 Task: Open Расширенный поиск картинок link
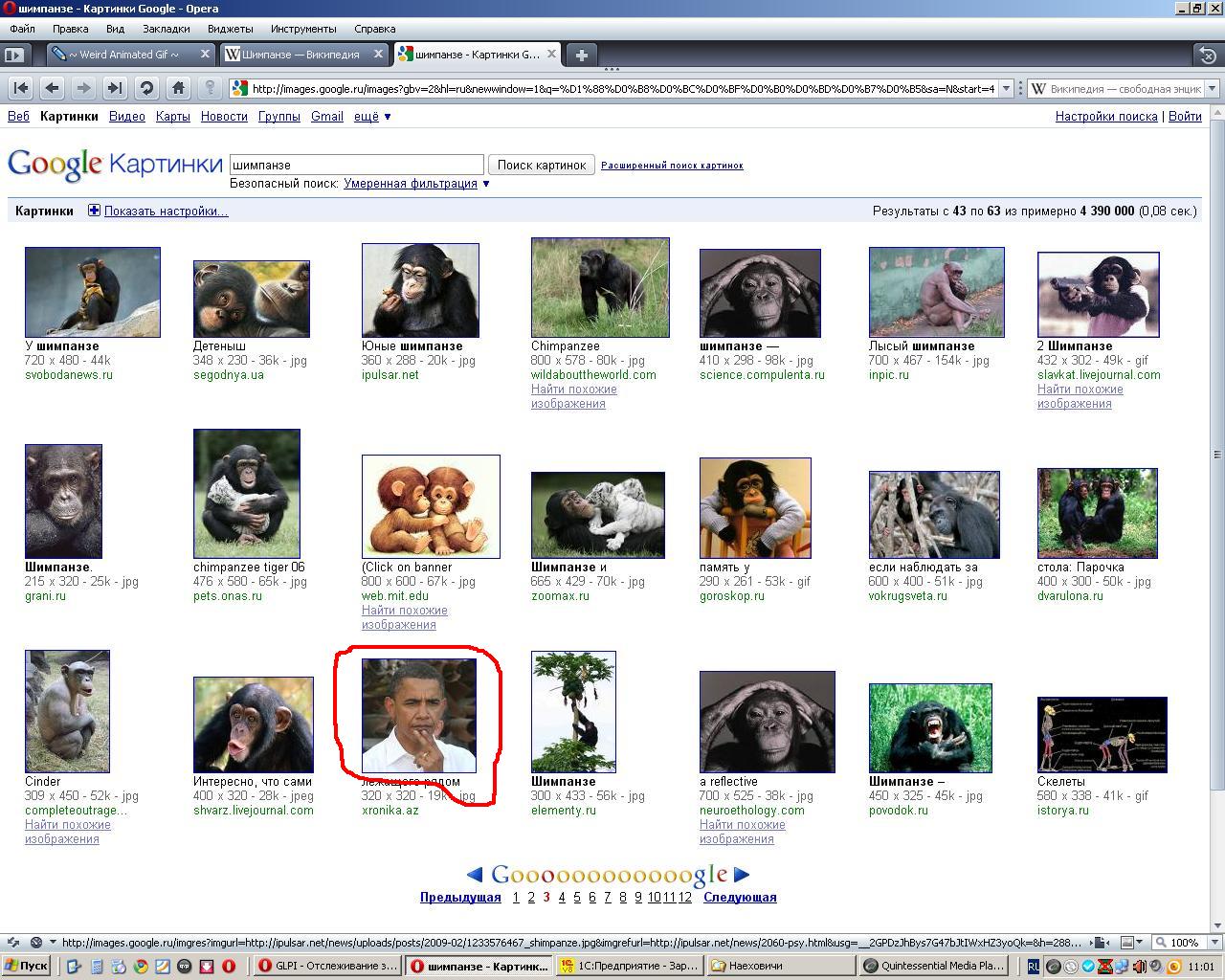pyautogui.click(x=672, y=166)
